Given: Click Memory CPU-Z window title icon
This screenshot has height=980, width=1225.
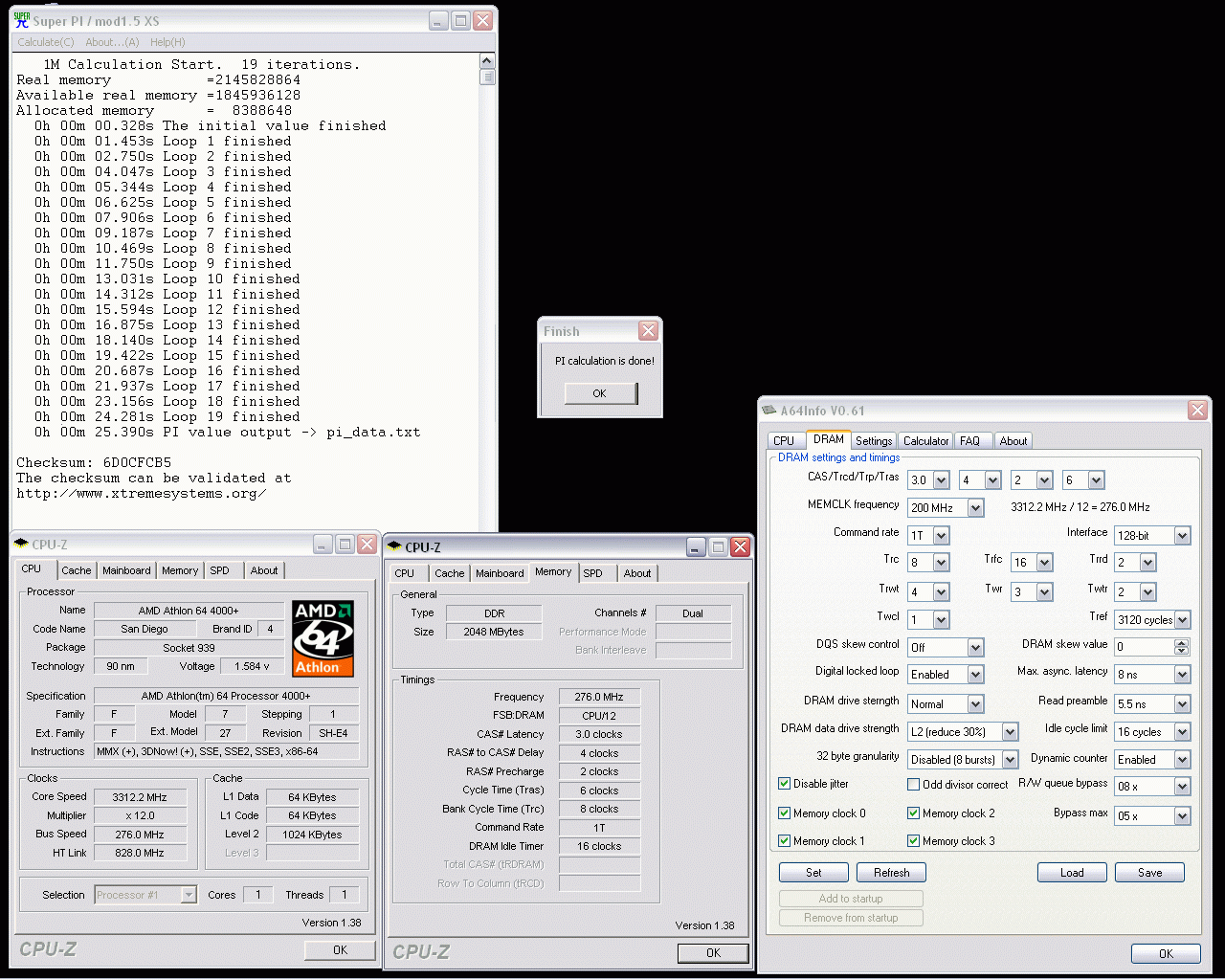Looking at the screenshot, I should 394,546.
